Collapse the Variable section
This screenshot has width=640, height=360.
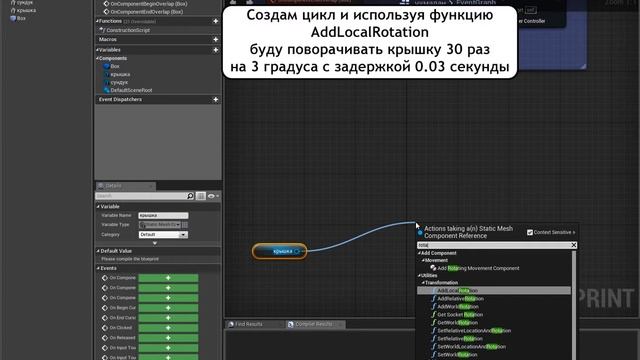coord(98,207)
